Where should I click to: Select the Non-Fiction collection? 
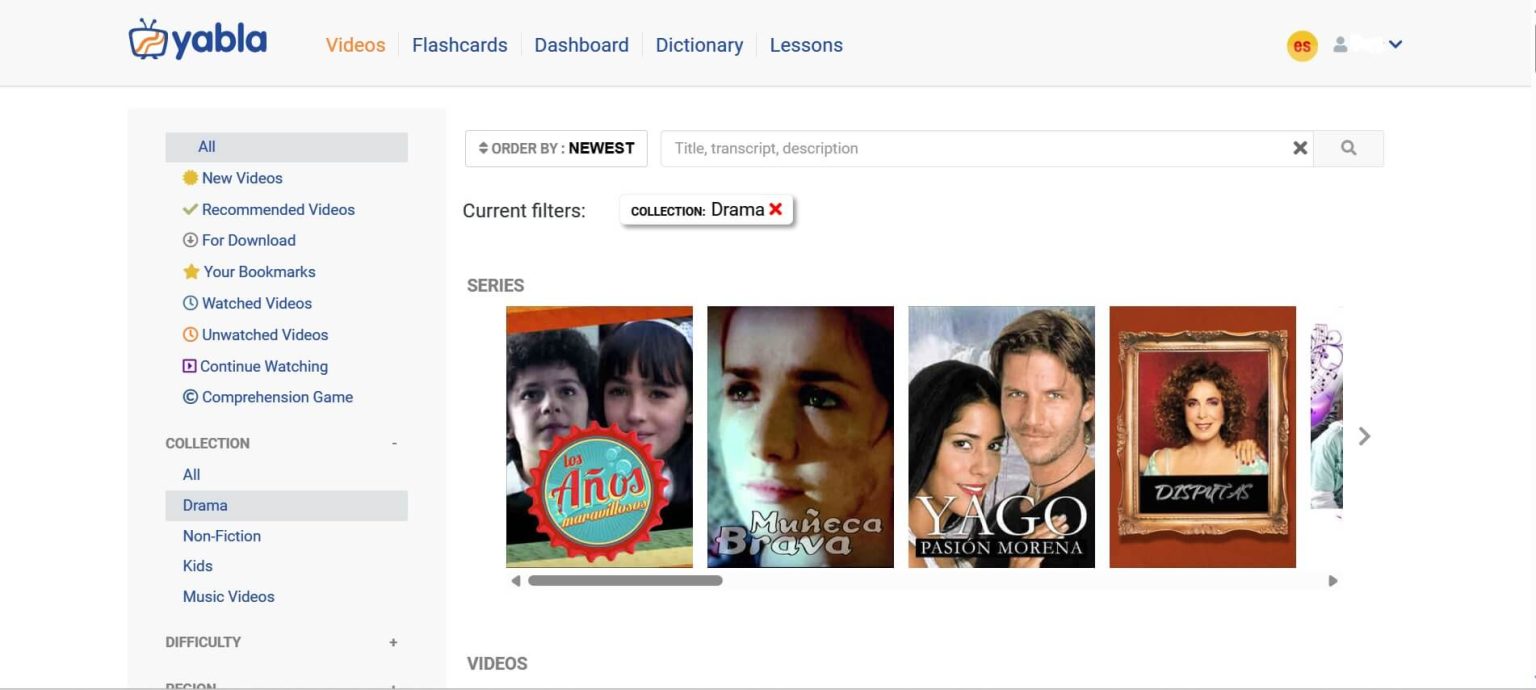(221, 536)
